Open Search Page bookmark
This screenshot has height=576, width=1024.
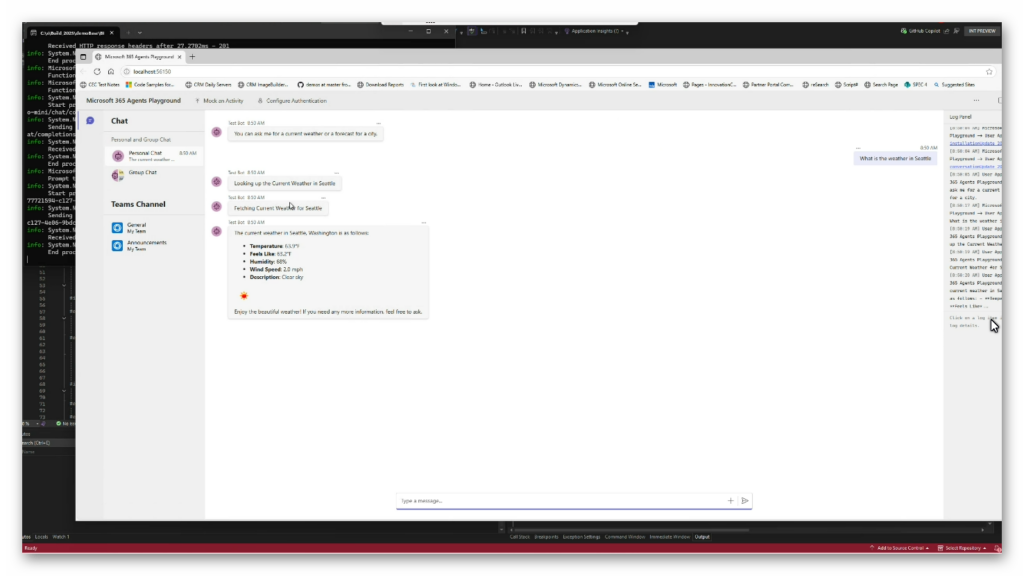click(881, 85)
